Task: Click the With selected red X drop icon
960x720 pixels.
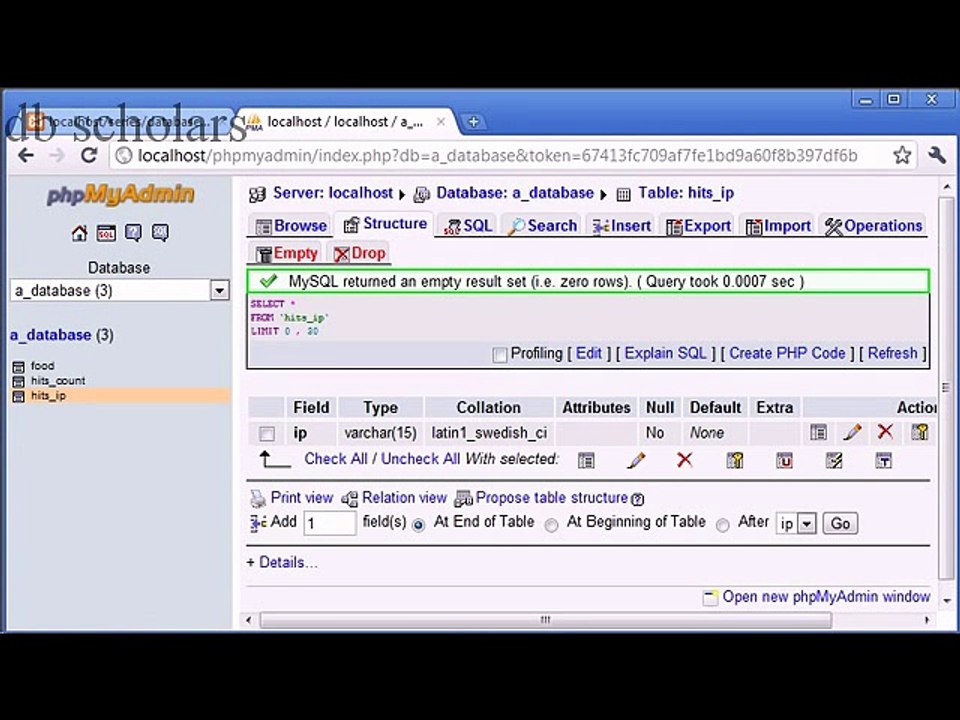Action: (685, 460)
